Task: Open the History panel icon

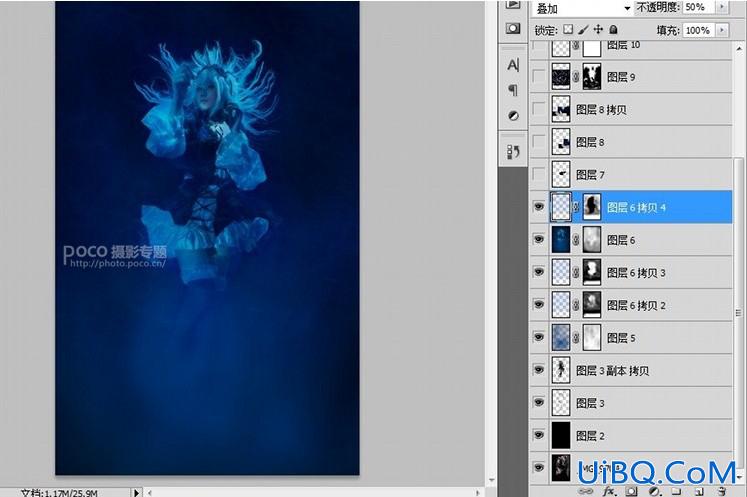Action: (513, 152)
